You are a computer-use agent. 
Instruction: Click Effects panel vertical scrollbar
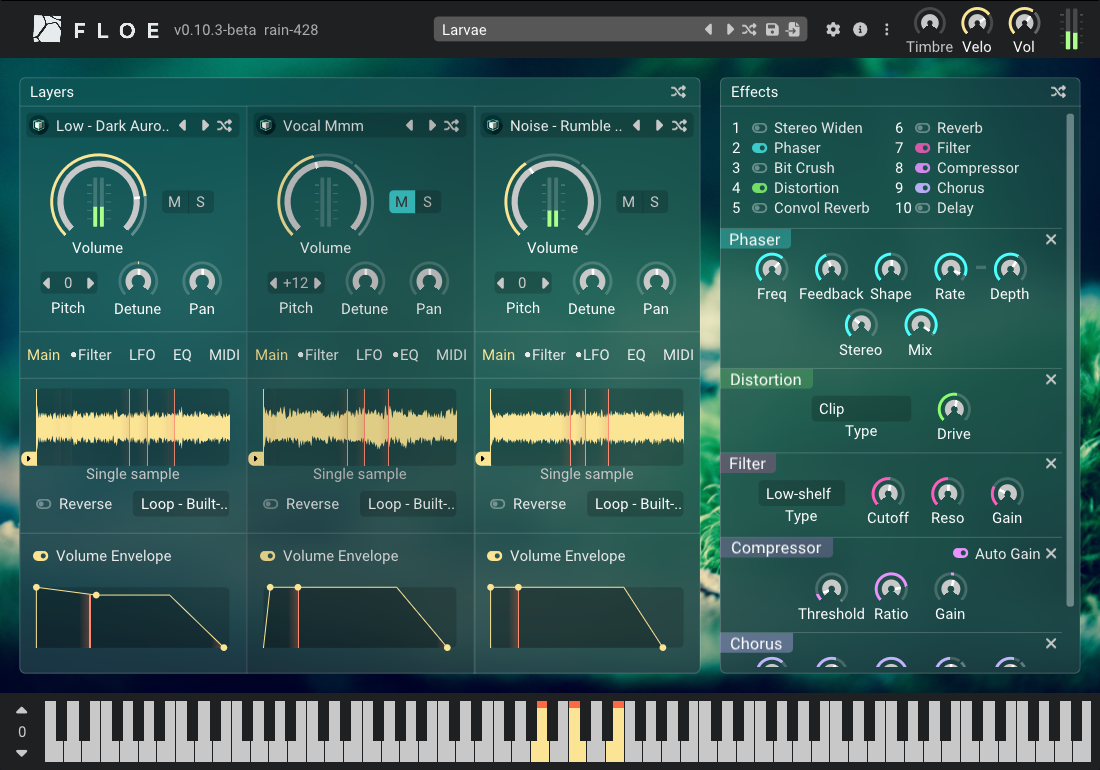(1070, 359)
